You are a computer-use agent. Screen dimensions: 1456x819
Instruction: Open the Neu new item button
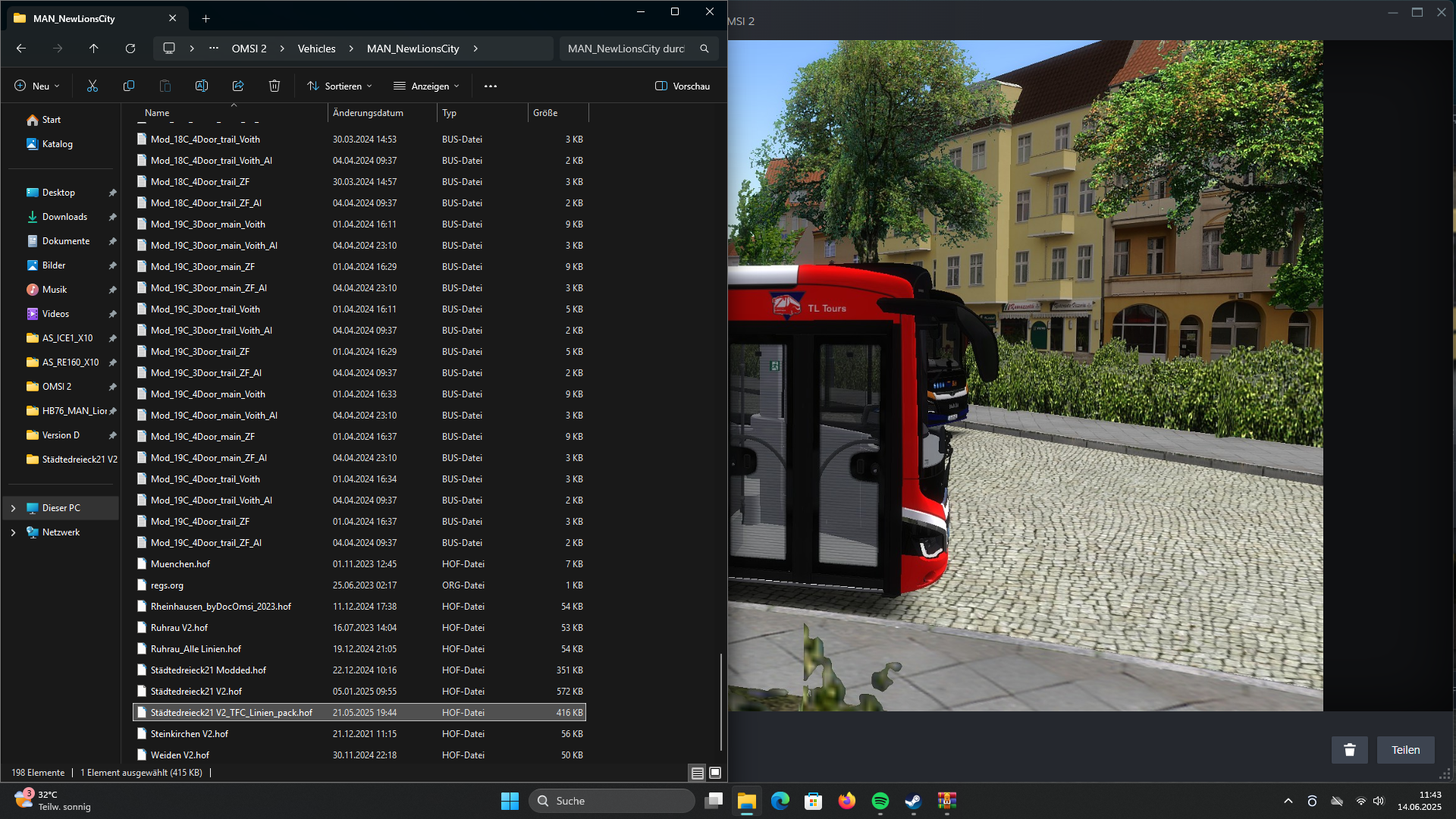coord(36,86)
